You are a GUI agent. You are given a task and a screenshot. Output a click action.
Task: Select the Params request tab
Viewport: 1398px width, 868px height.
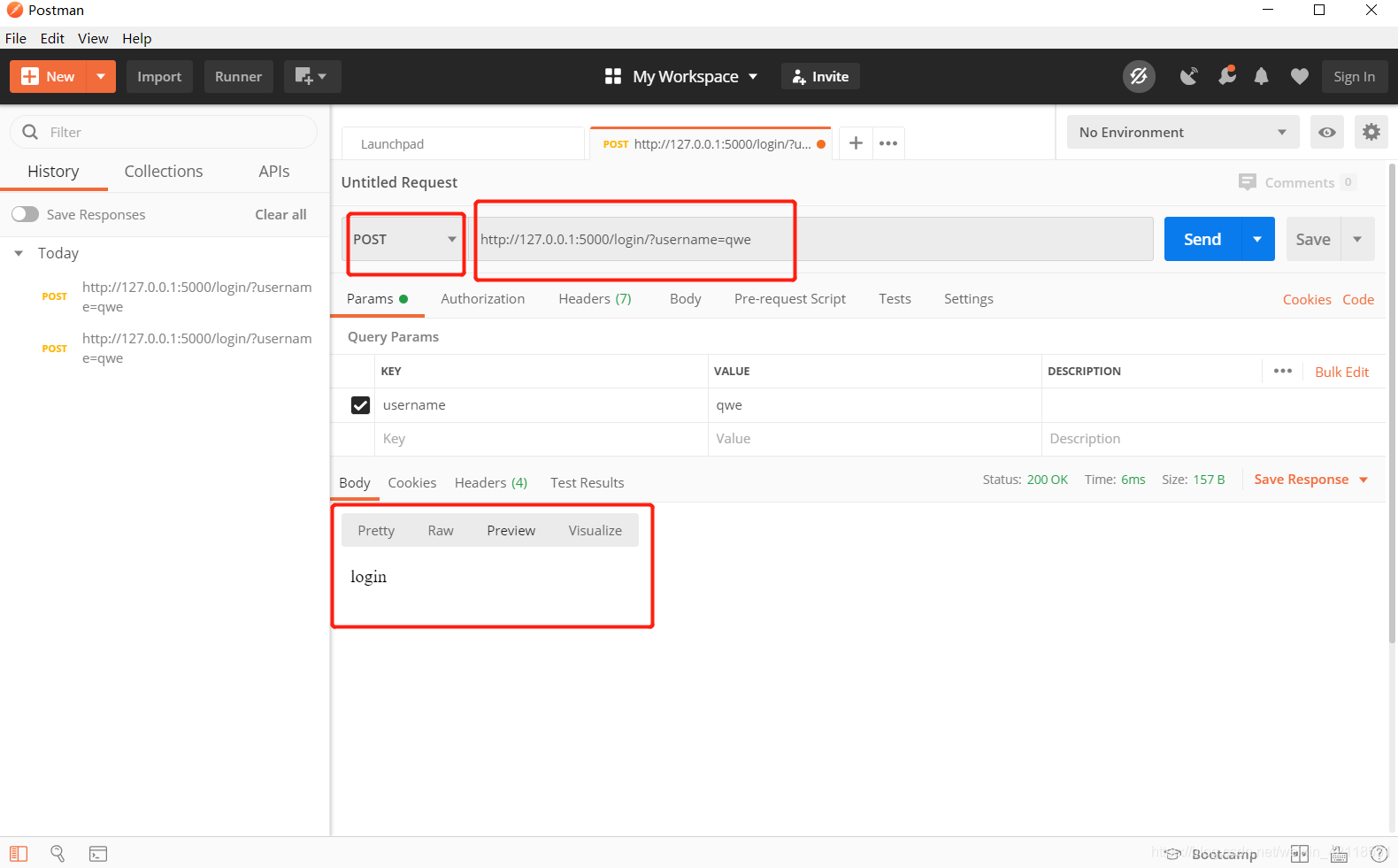point(378,299)
